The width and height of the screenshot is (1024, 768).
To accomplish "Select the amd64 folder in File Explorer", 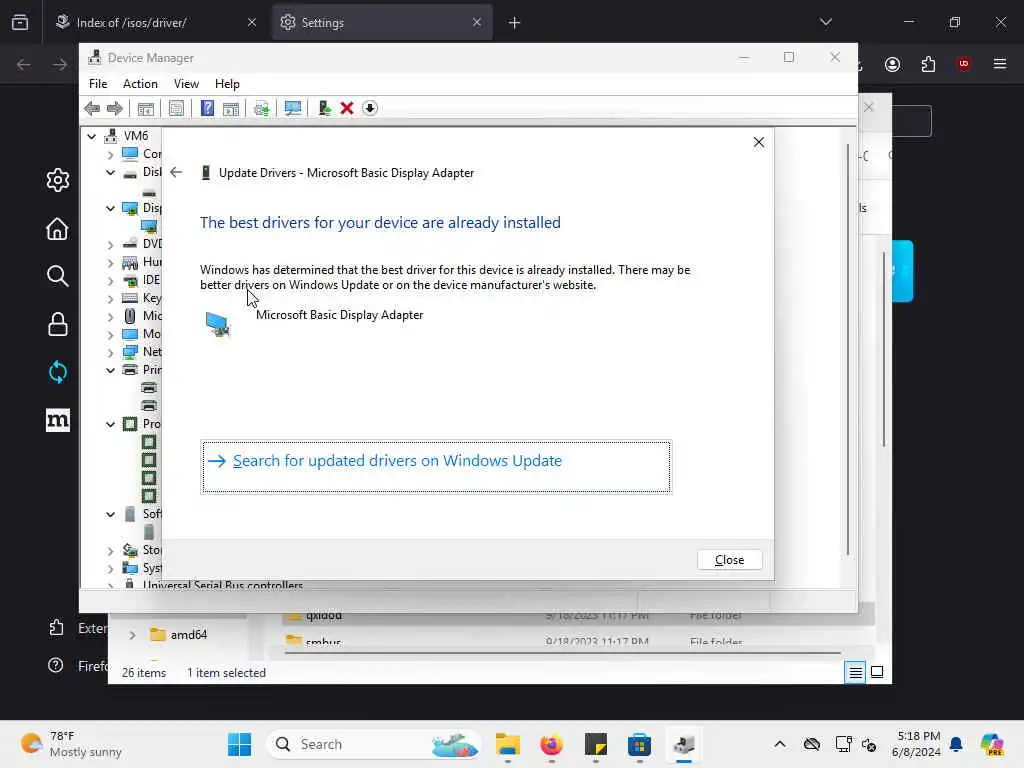I will click(x=178, y=635).
